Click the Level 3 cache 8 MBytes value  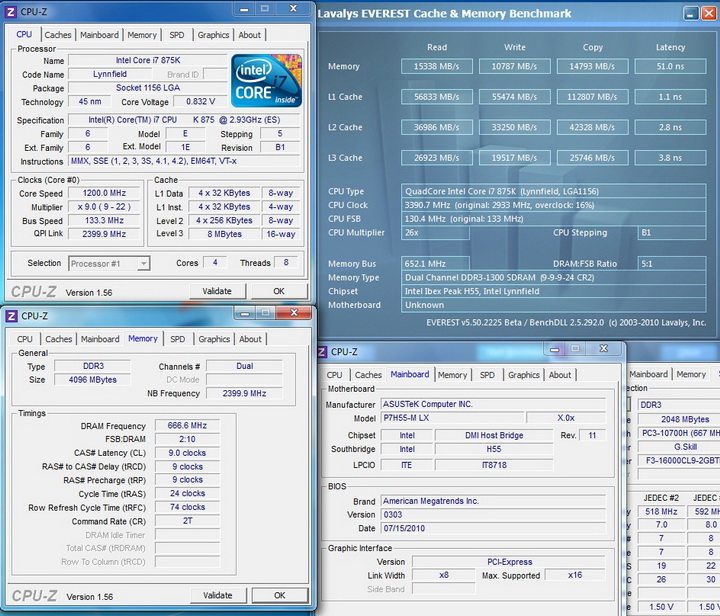click(x=225, y=234)
